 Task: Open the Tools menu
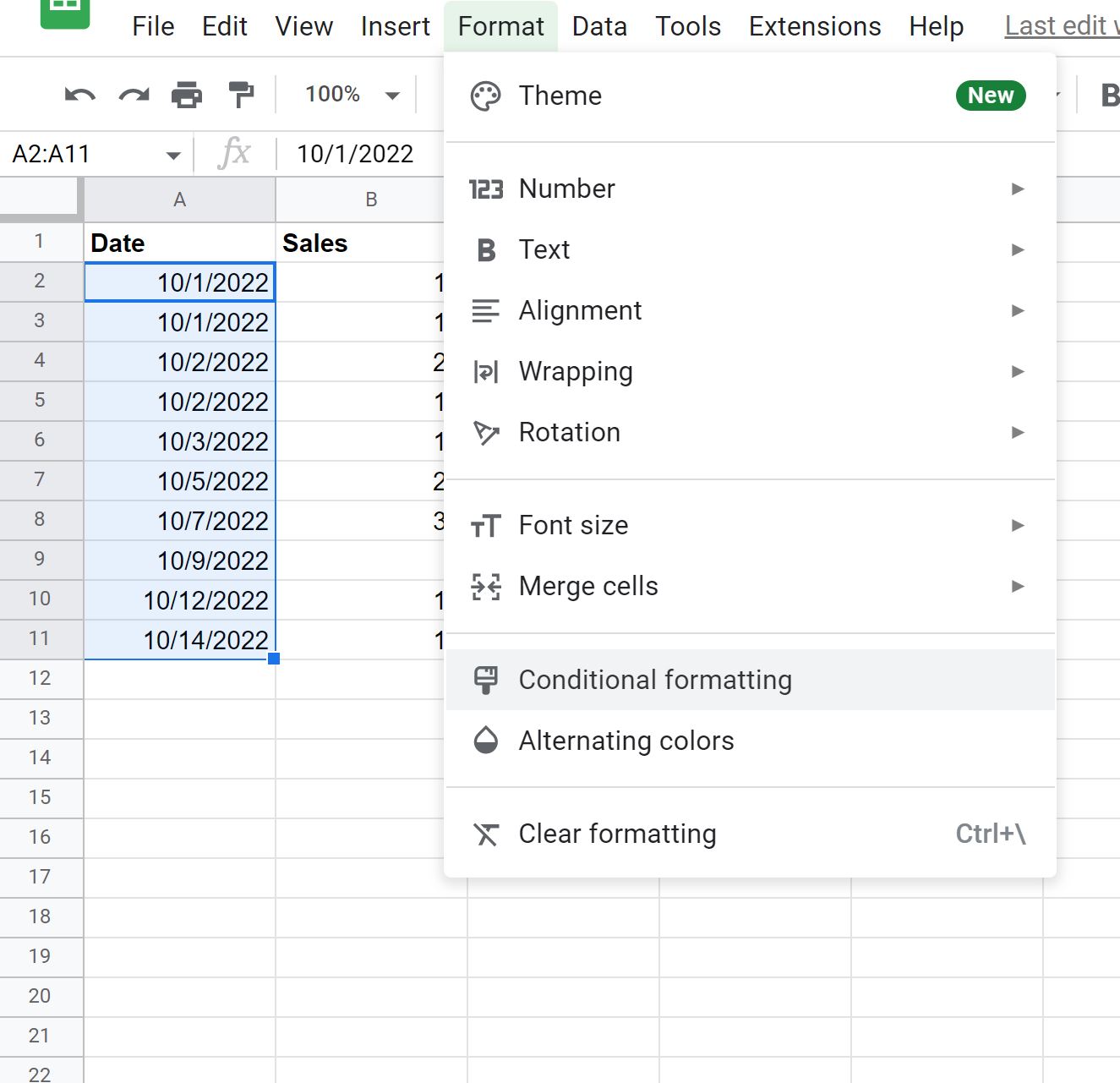click(x=687, y=26)
